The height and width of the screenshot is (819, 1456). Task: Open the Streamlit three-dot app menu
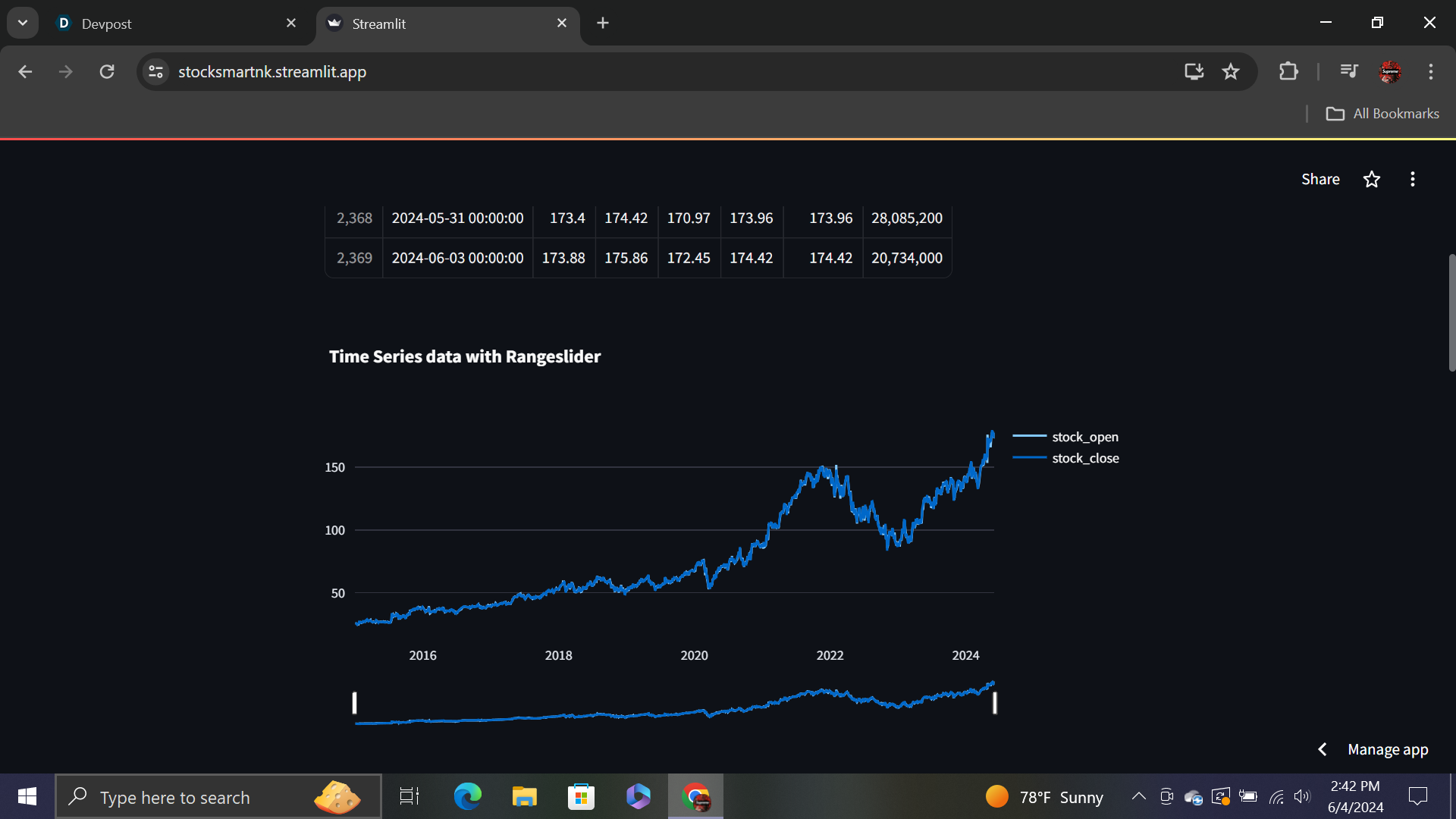(x=1412, y=180)
